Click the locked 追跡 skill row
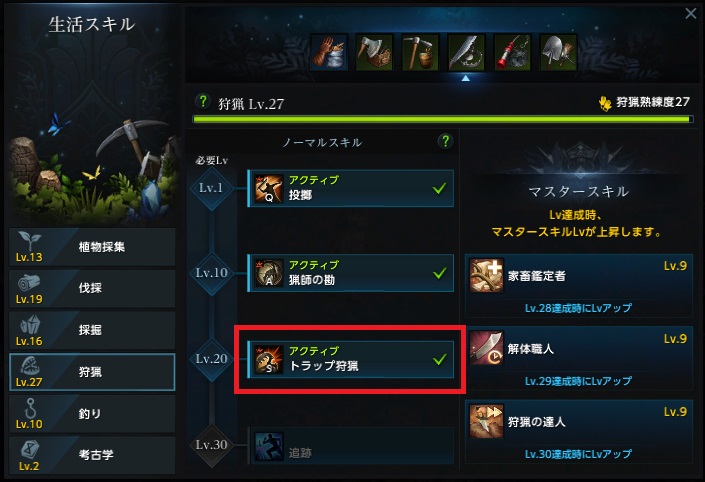 click(351, 446)
